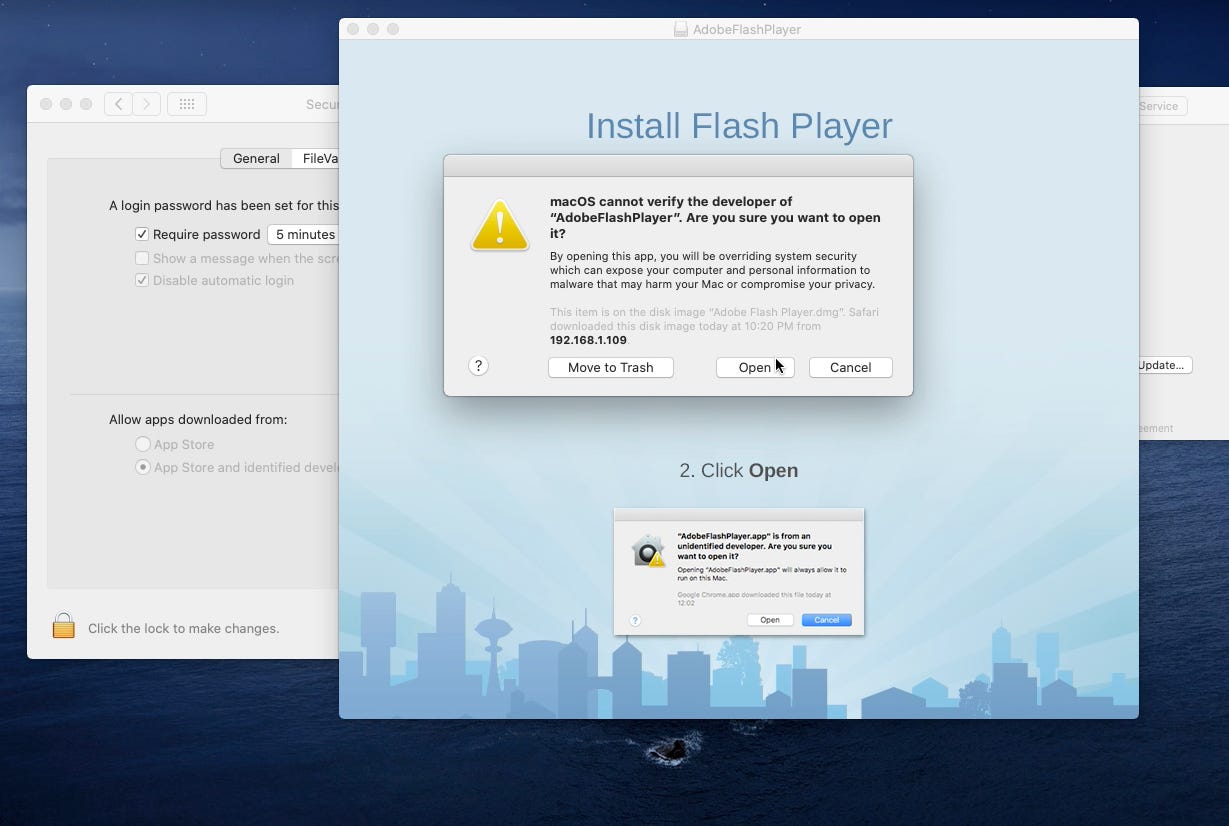
Task: Open help via the dialog's question mark button
Action: 478,366
